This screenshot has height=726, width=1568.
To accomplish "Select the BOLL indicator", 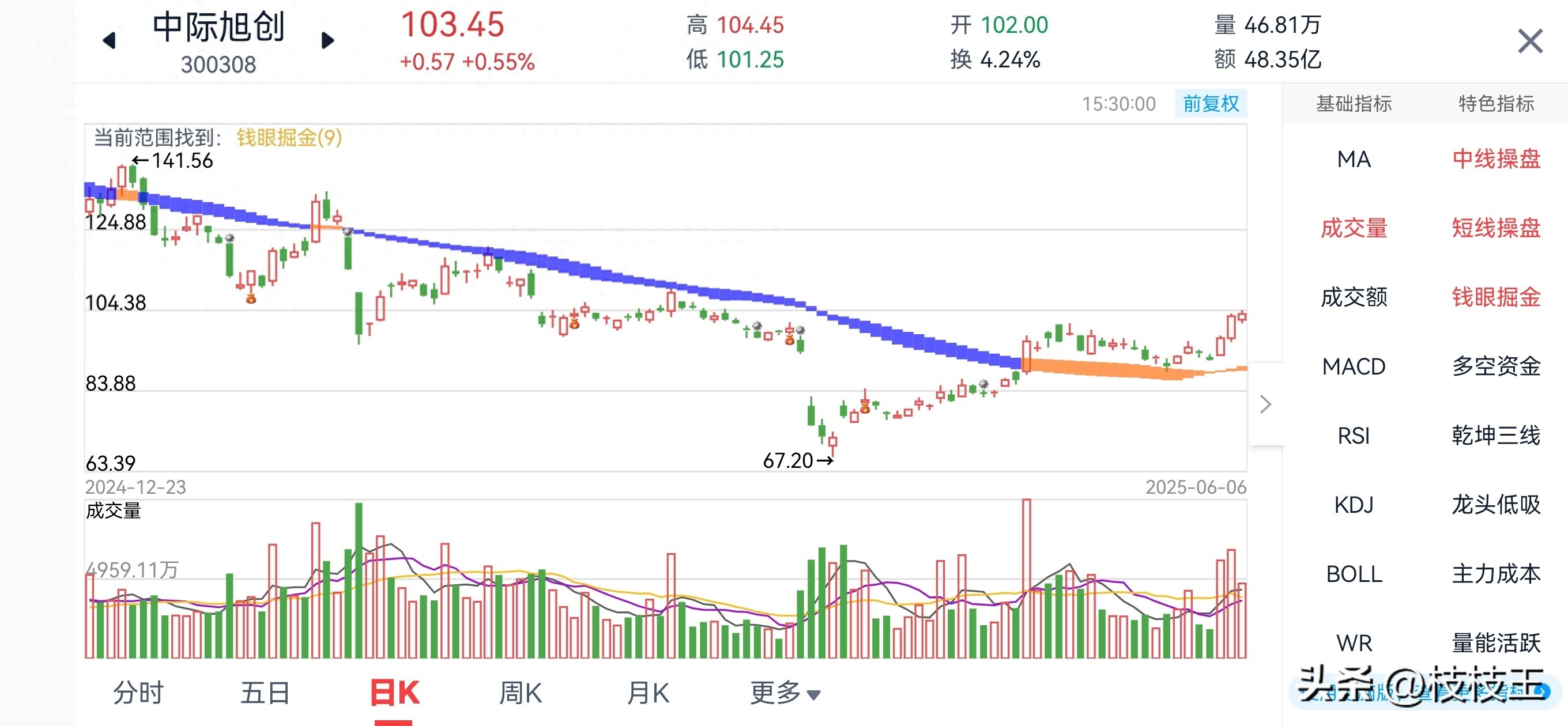I will point(1354,574).
